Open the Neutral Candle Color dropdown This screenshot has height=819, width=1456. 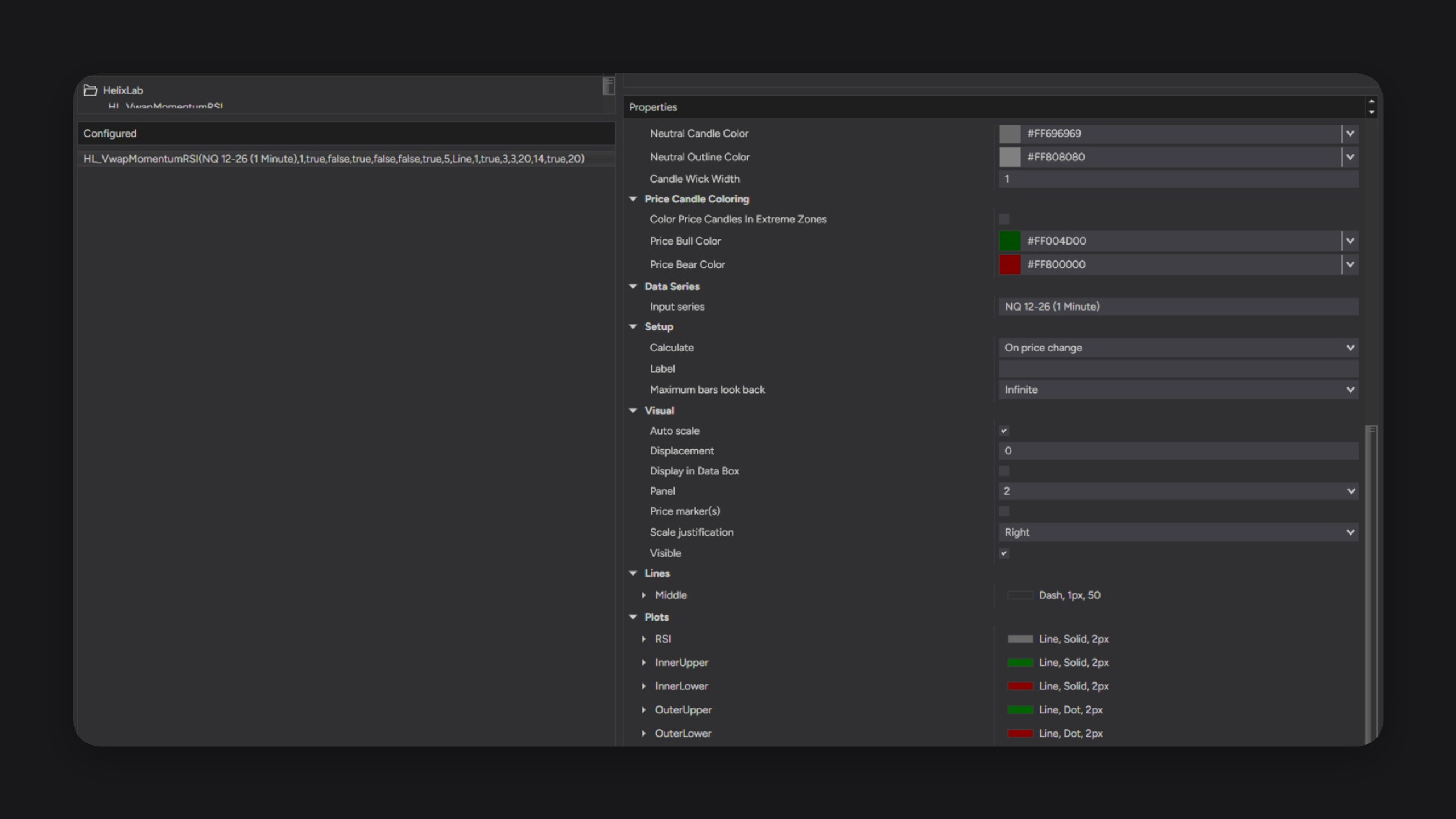(x=1350, y=134)
